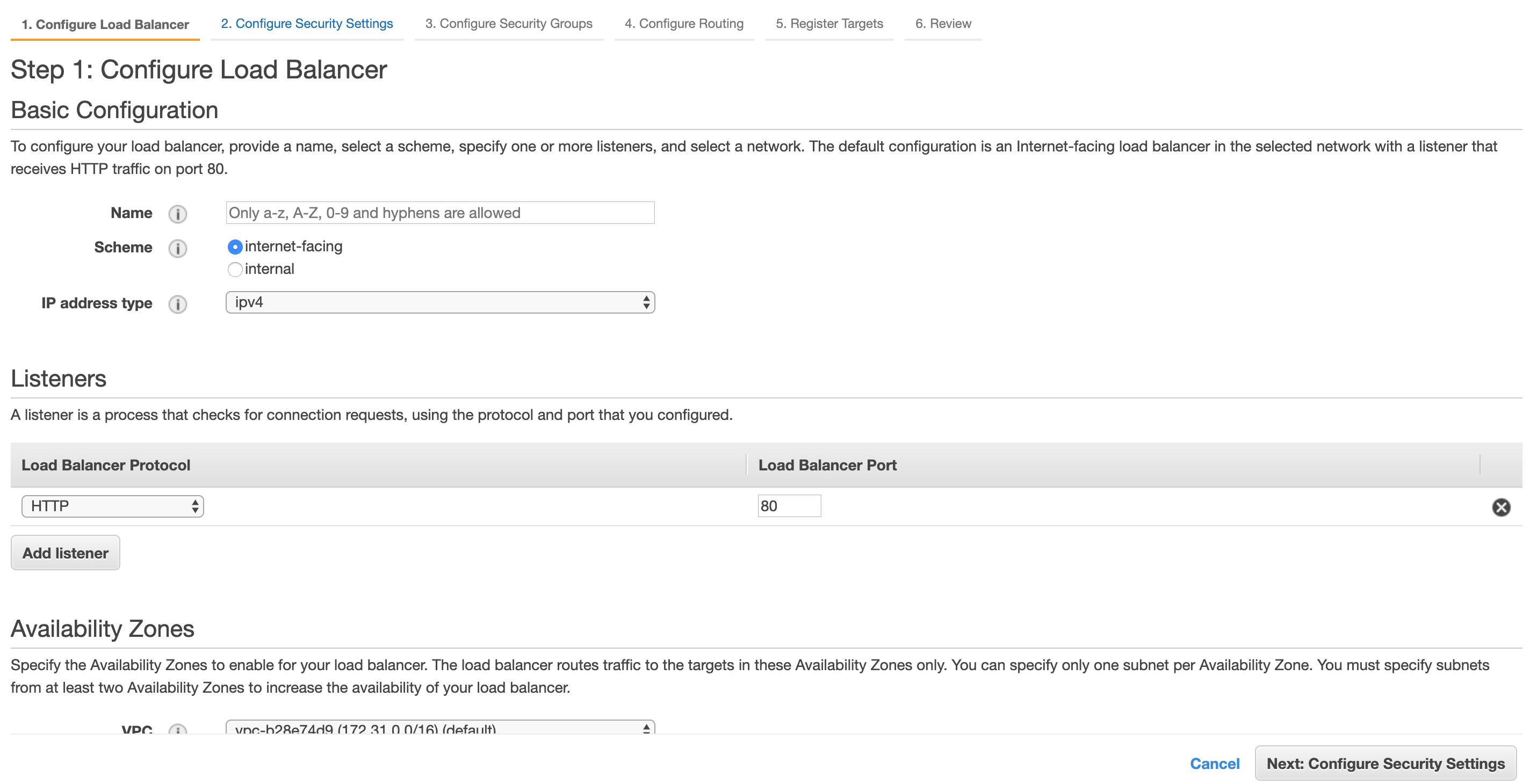Click the VPC info icon
The height and width of the screenshot is (784, 1530).
[x=177, y=729]
